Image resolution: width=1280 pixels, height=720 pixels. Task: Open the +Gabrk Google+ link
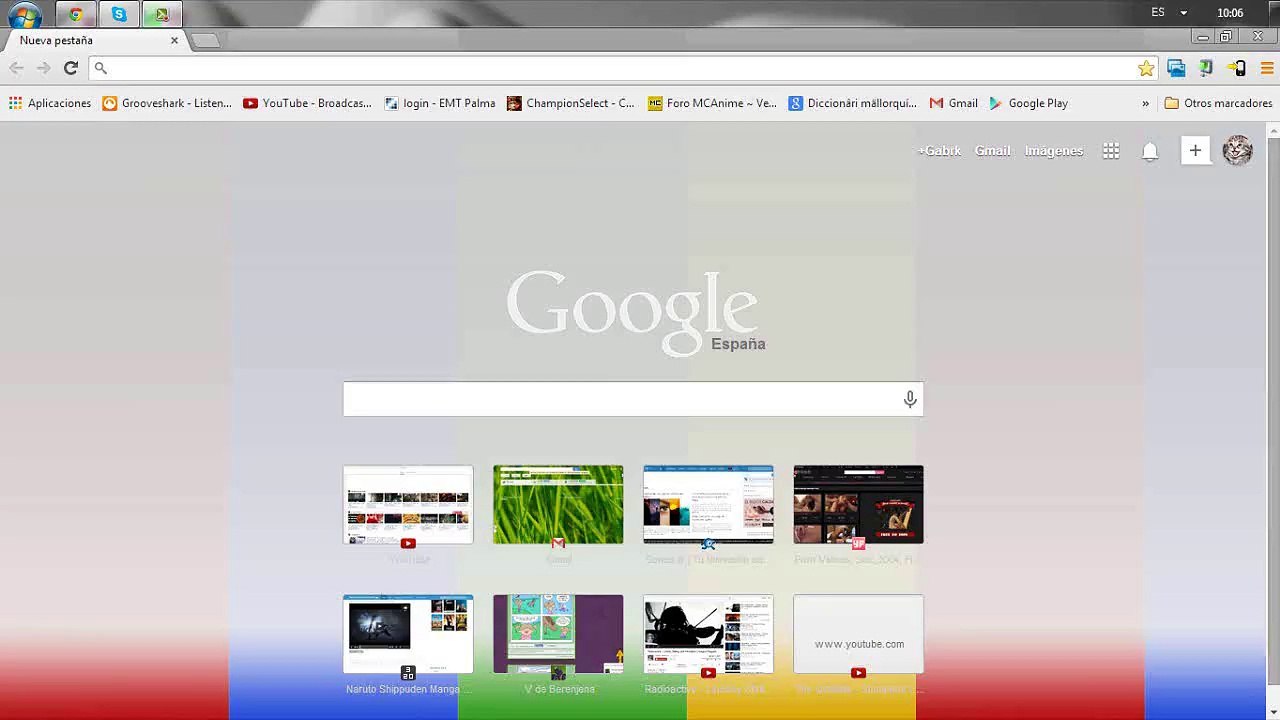939,151
